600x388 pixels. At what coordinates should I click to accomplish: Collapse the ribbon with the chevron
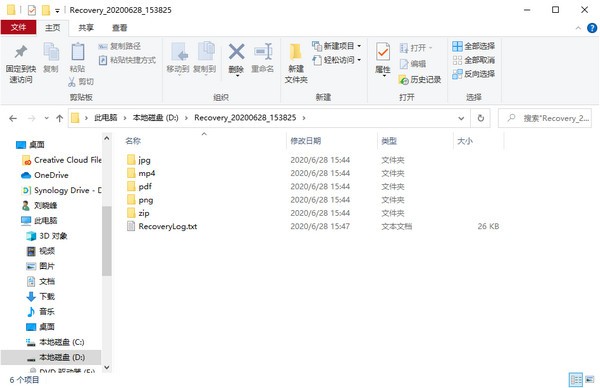(x=578, y=28)
